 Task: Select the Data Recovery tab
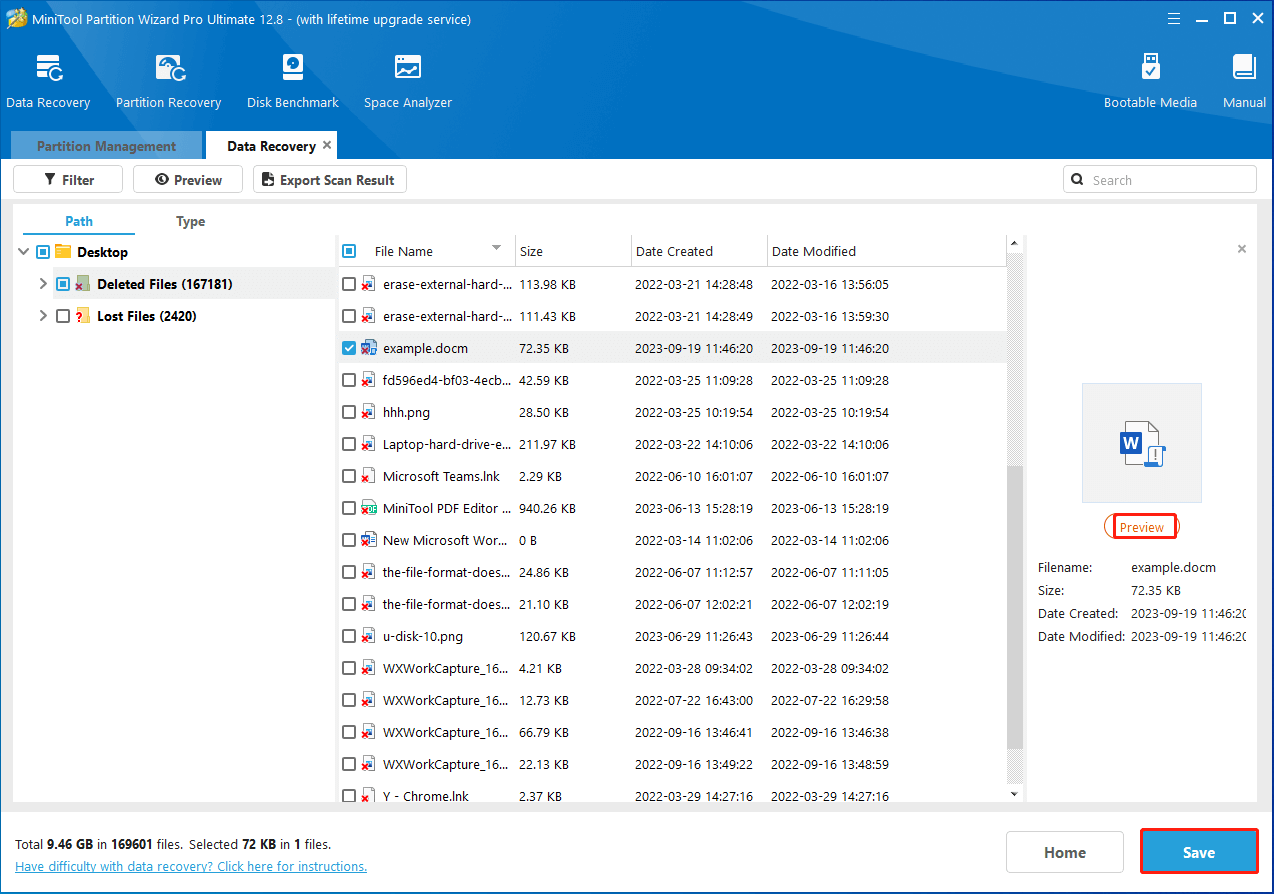[271, 146]
